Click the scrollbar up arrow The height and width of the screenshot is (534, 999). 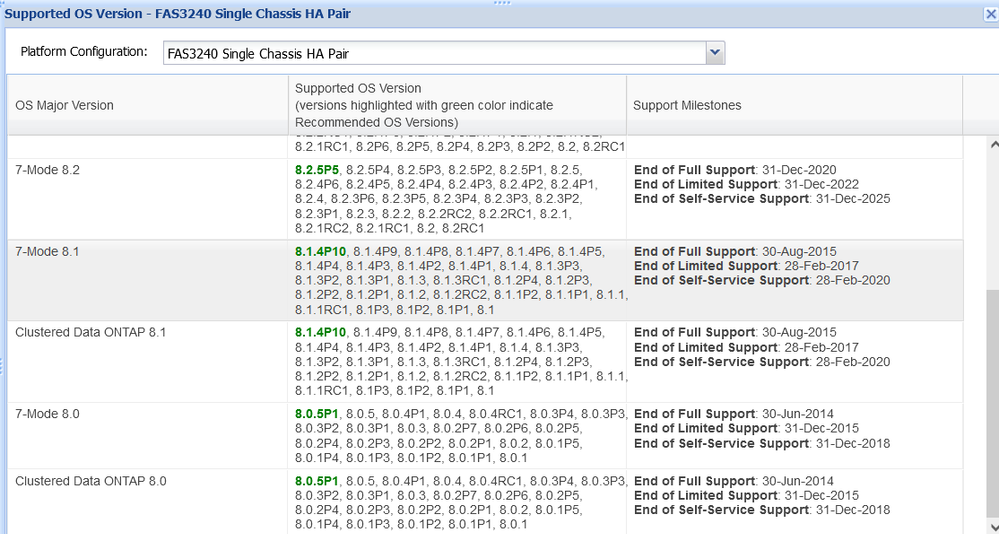point(992,144)
